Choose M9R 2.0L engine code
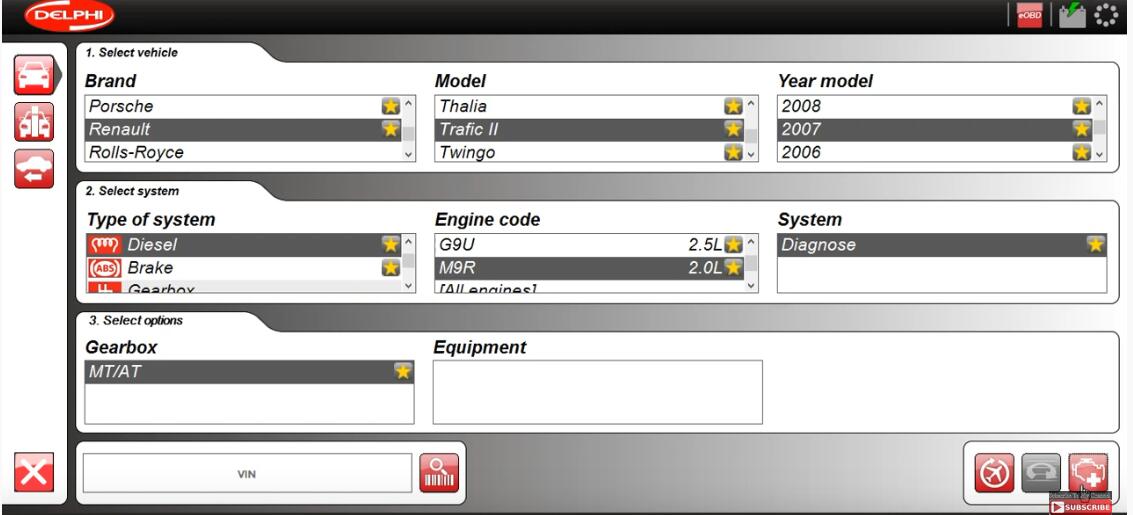The width and height of the screenshot is (1133, 515). (589, 268)
